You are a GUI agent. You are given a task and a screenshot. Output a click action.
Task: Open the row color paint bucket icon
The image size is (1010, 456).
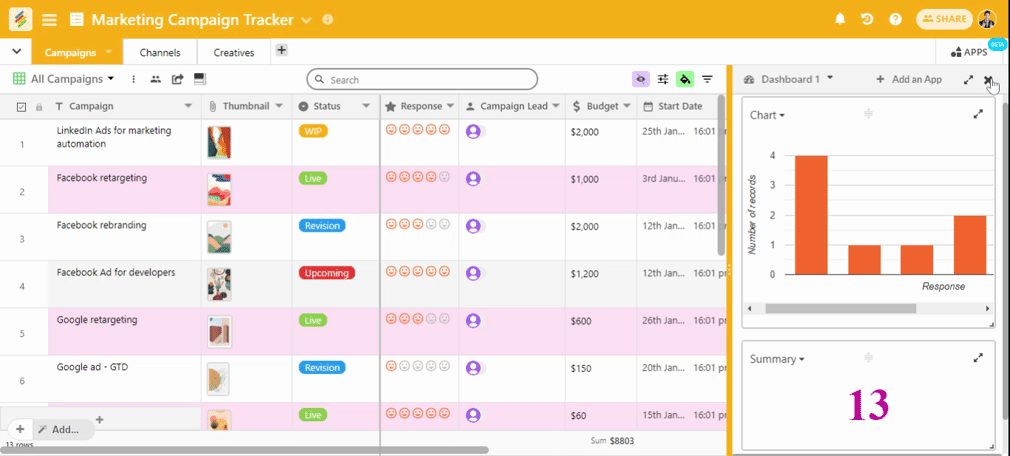click(x=685, y=79)
